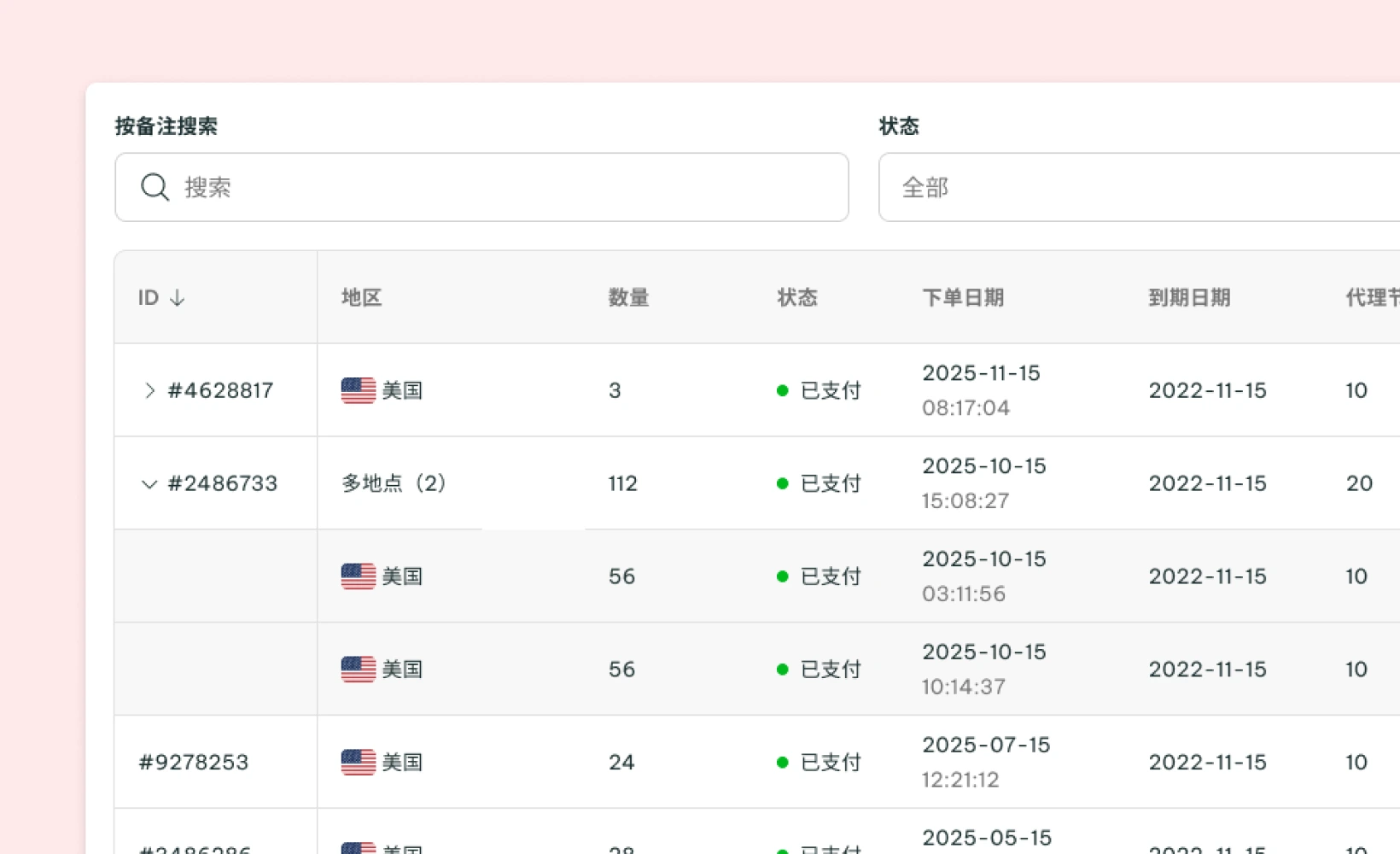The height and width of the screenshot is (854, 1400).
Task: Sort by the ID down arrow
Action: (177, 297)
